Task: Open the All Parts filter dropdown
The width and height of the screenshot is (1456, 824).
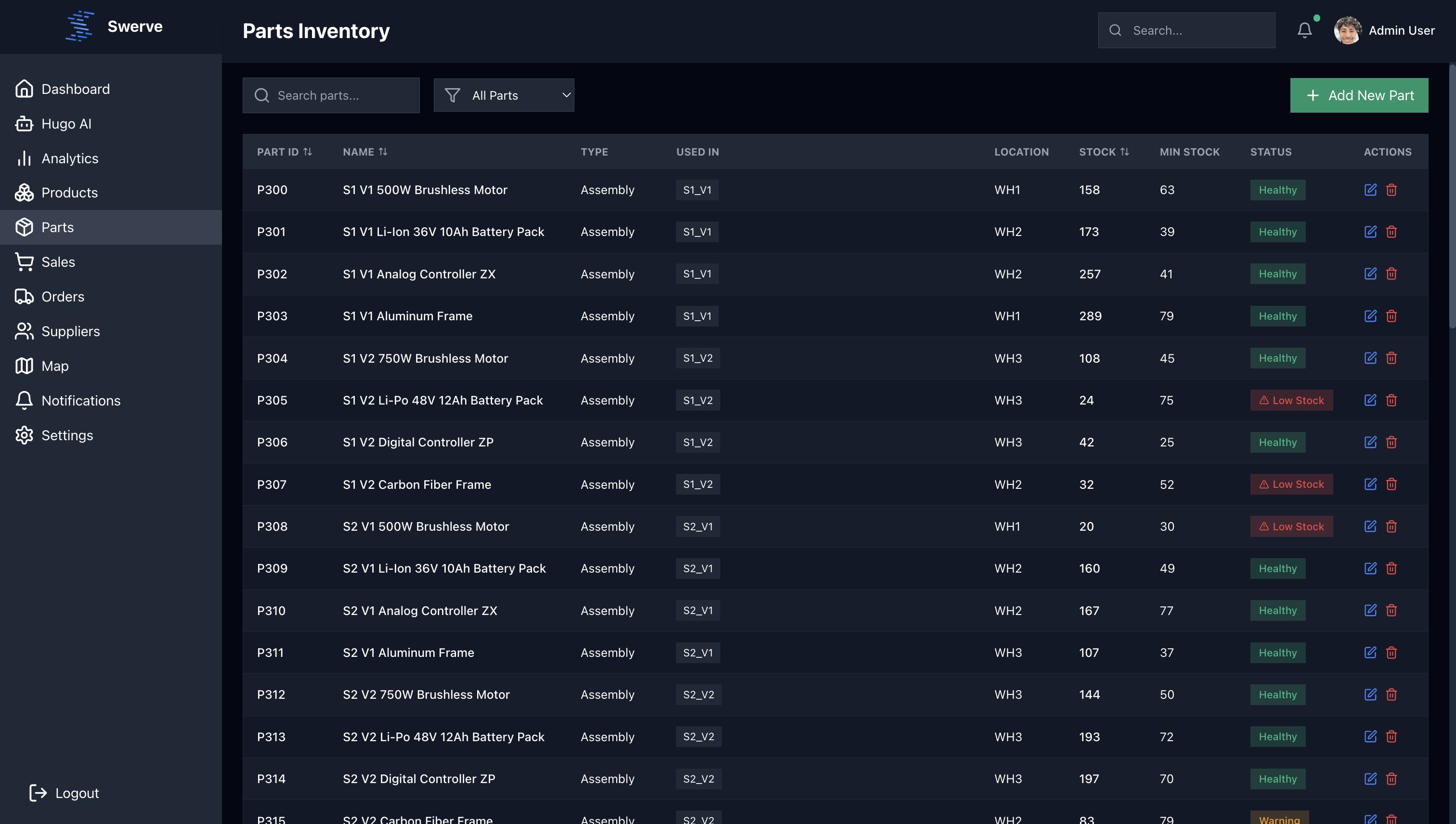Action: click(x=504, y=95)
